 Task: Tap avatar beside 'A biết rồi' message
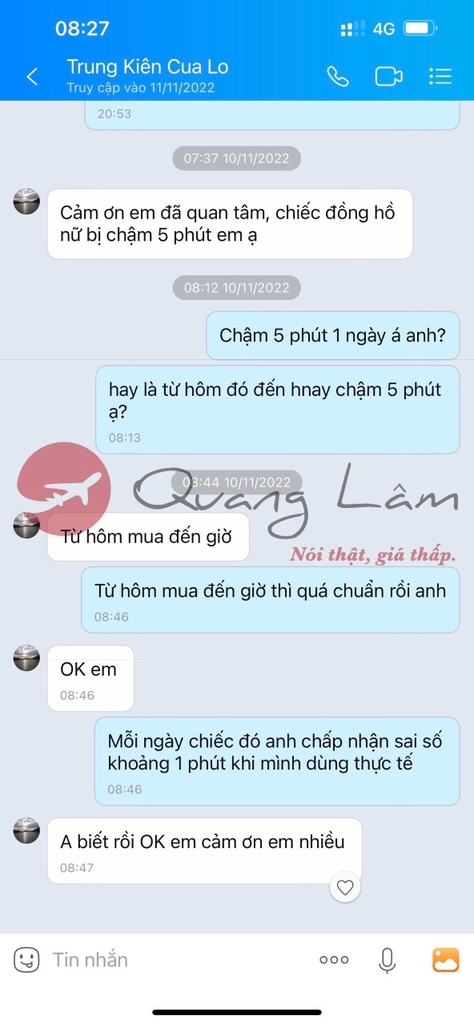tap(27, 831)
